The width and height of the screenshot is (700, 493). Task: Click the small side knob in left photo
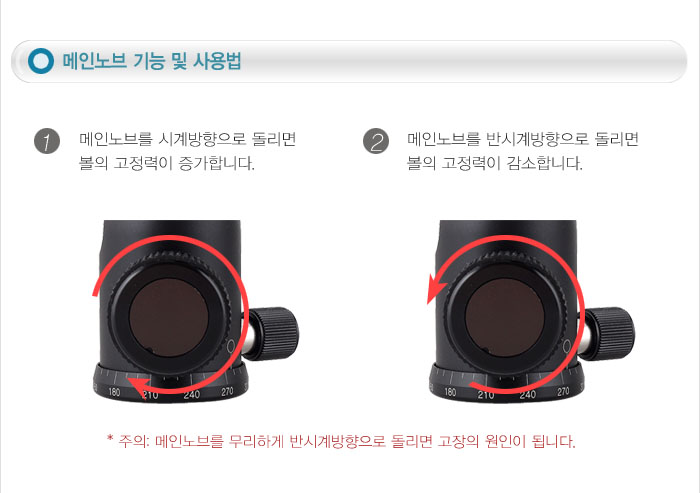pyautogui.click(x=274, y=333)
